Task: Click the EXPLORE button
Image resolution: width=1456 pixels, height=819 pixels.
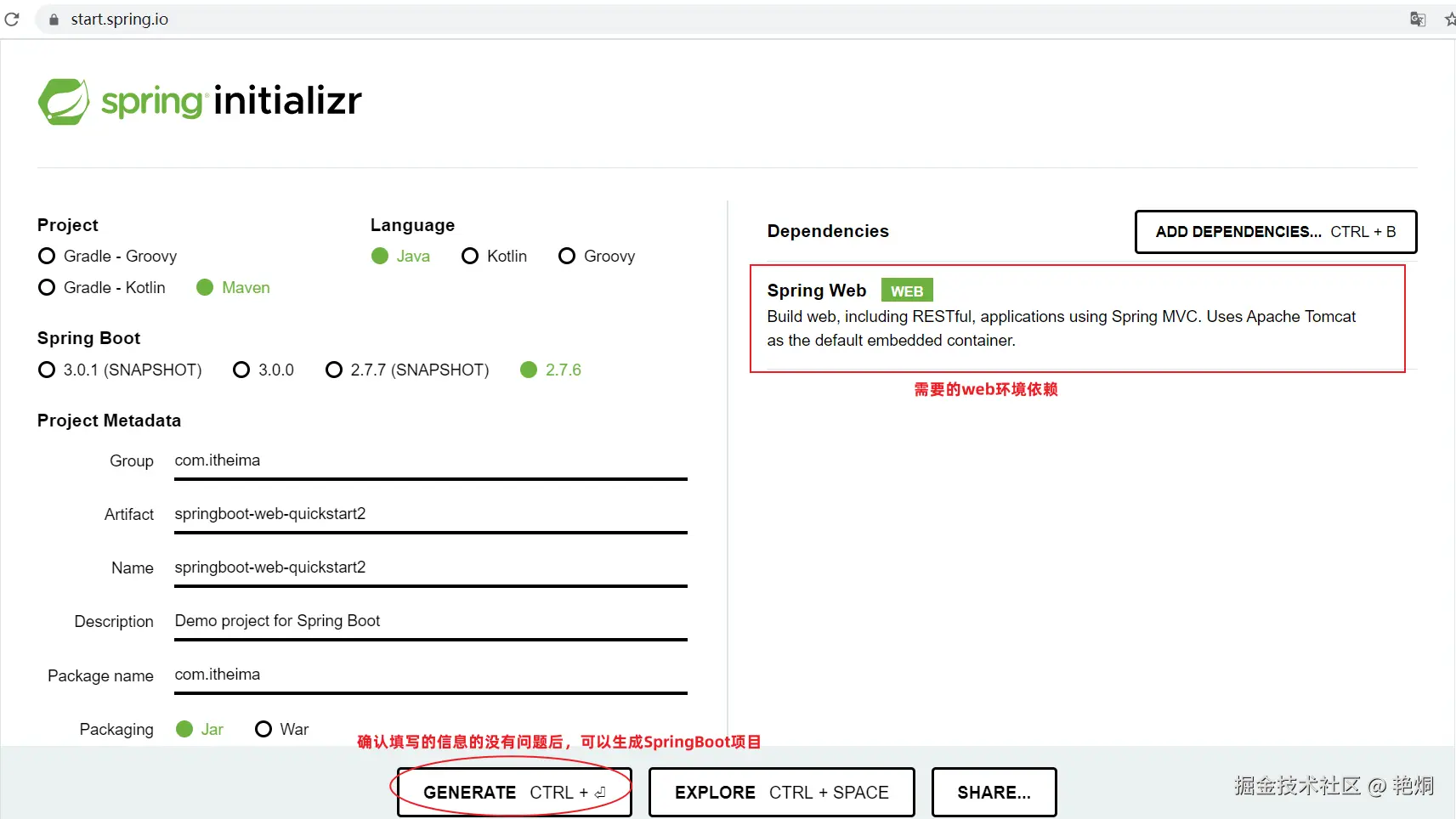Action: point(782,792)
